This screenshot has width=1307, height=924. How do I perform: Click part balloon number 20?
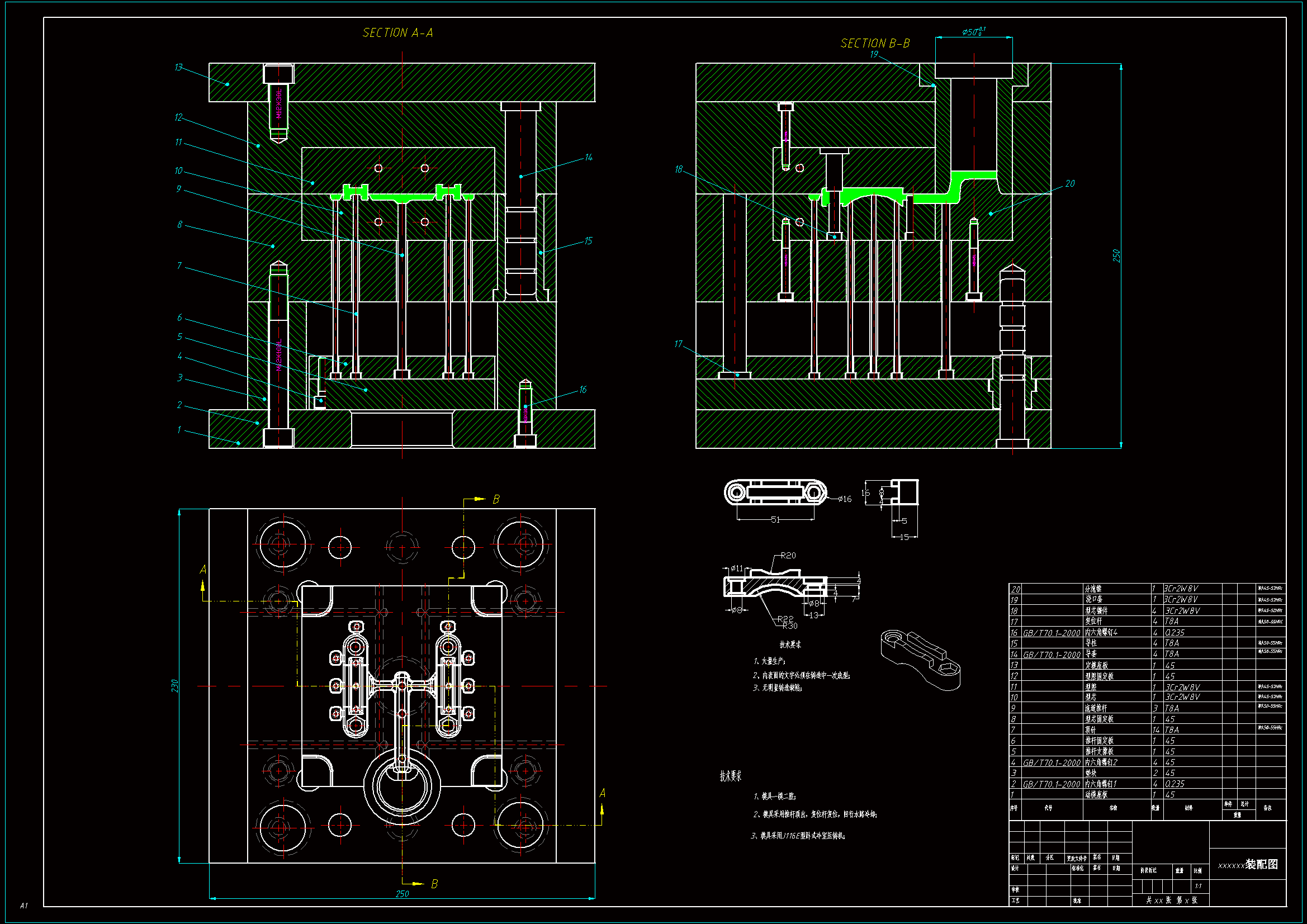click(x=1070, y=183)
